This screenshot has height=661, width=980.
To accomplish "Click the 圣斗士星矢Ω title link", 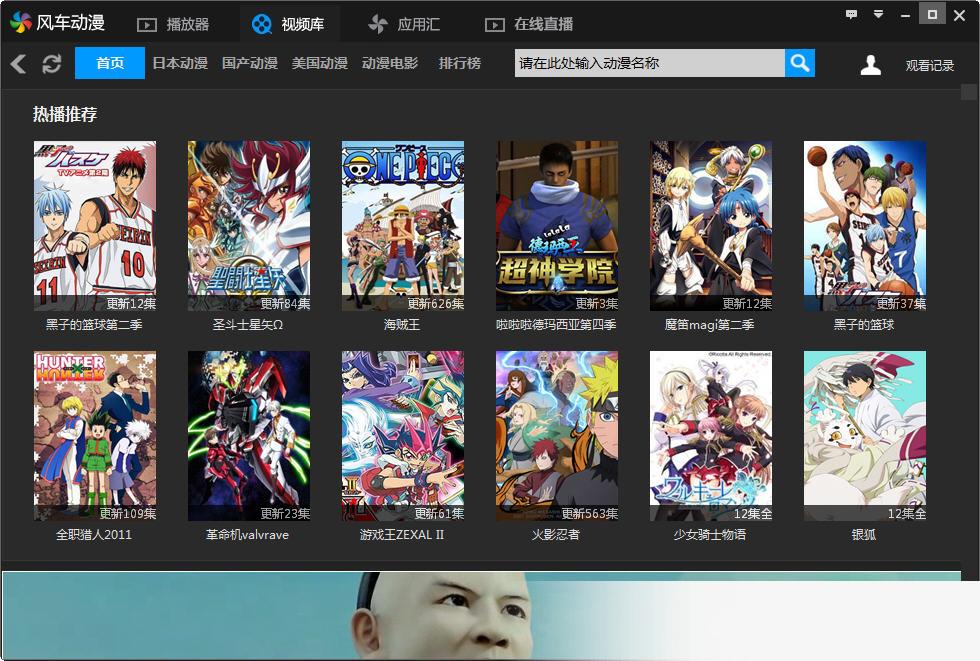I will [248, 325].
